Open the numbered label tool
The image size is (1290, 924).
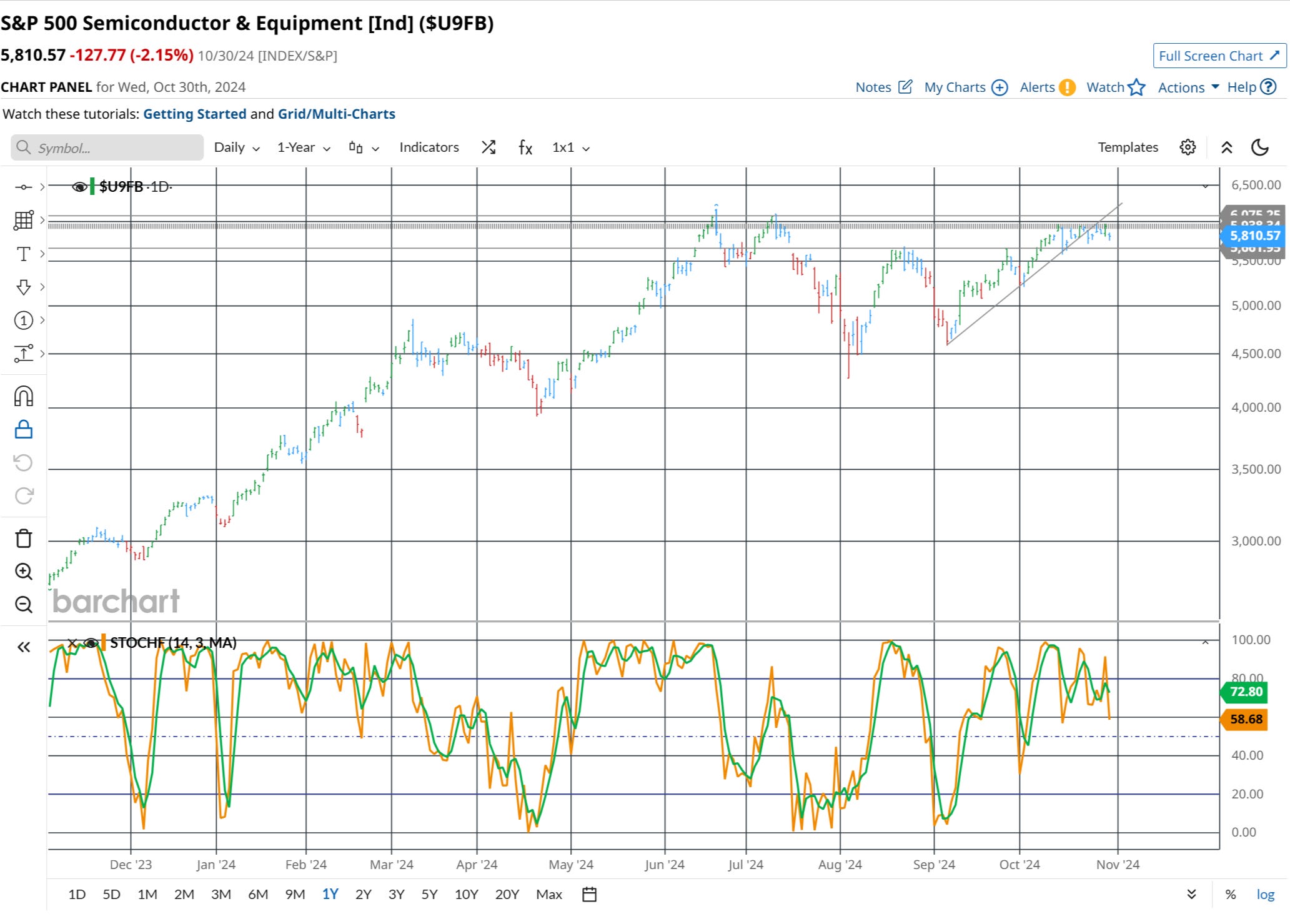click(x=24, y=320)
